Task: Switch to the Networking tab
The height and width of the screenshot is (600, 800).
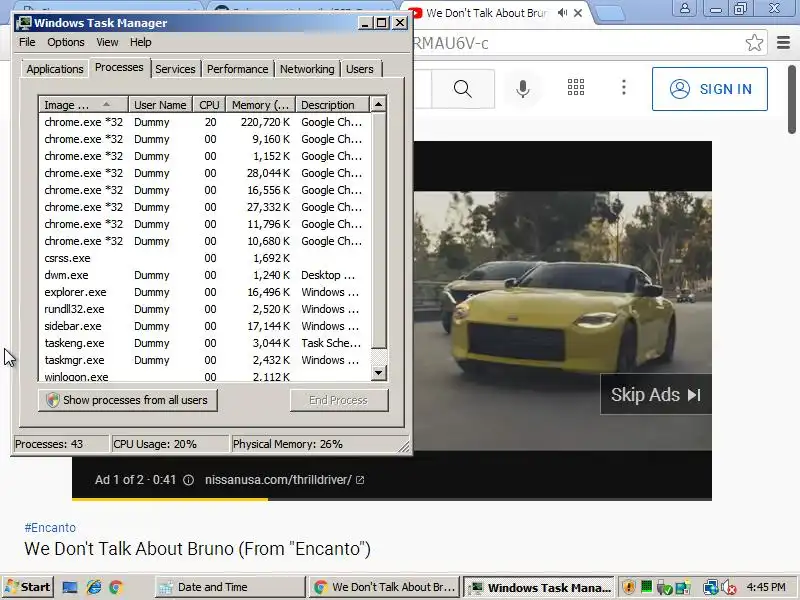Action: 307,69
